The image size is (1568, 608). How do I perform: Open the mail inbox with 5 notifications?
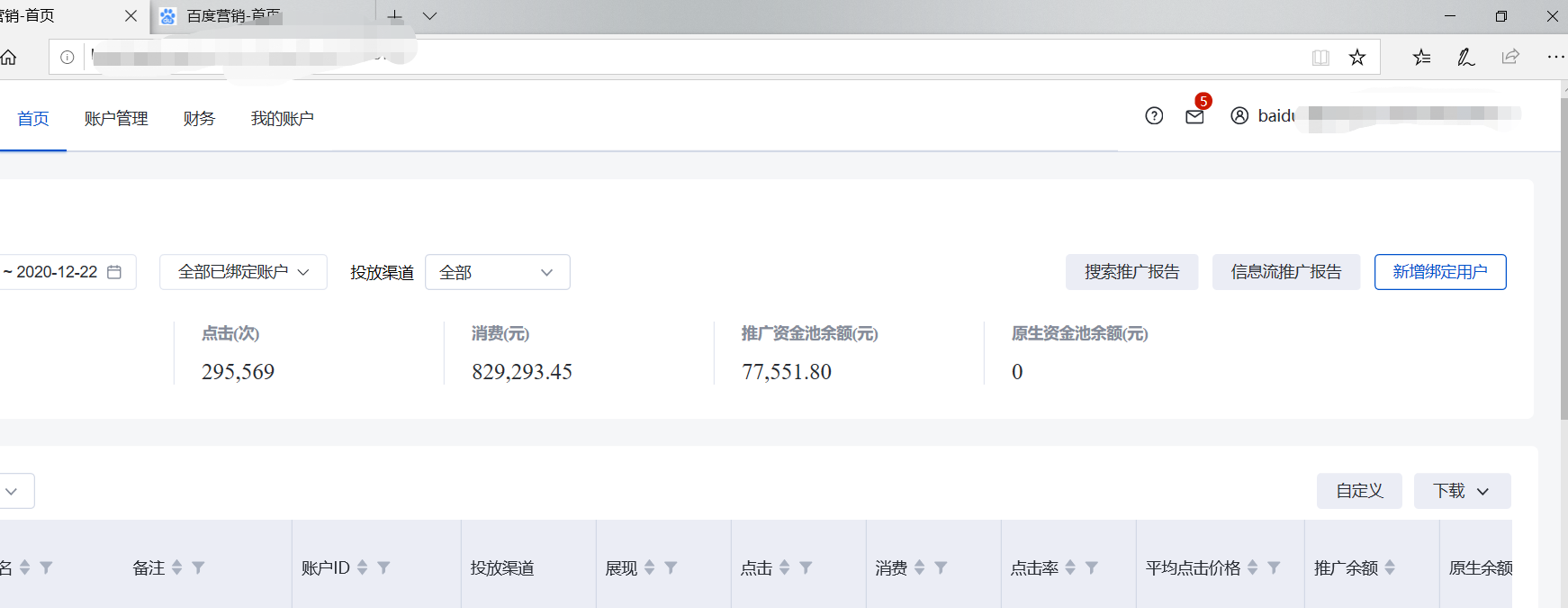click(x=1194, y=116)
